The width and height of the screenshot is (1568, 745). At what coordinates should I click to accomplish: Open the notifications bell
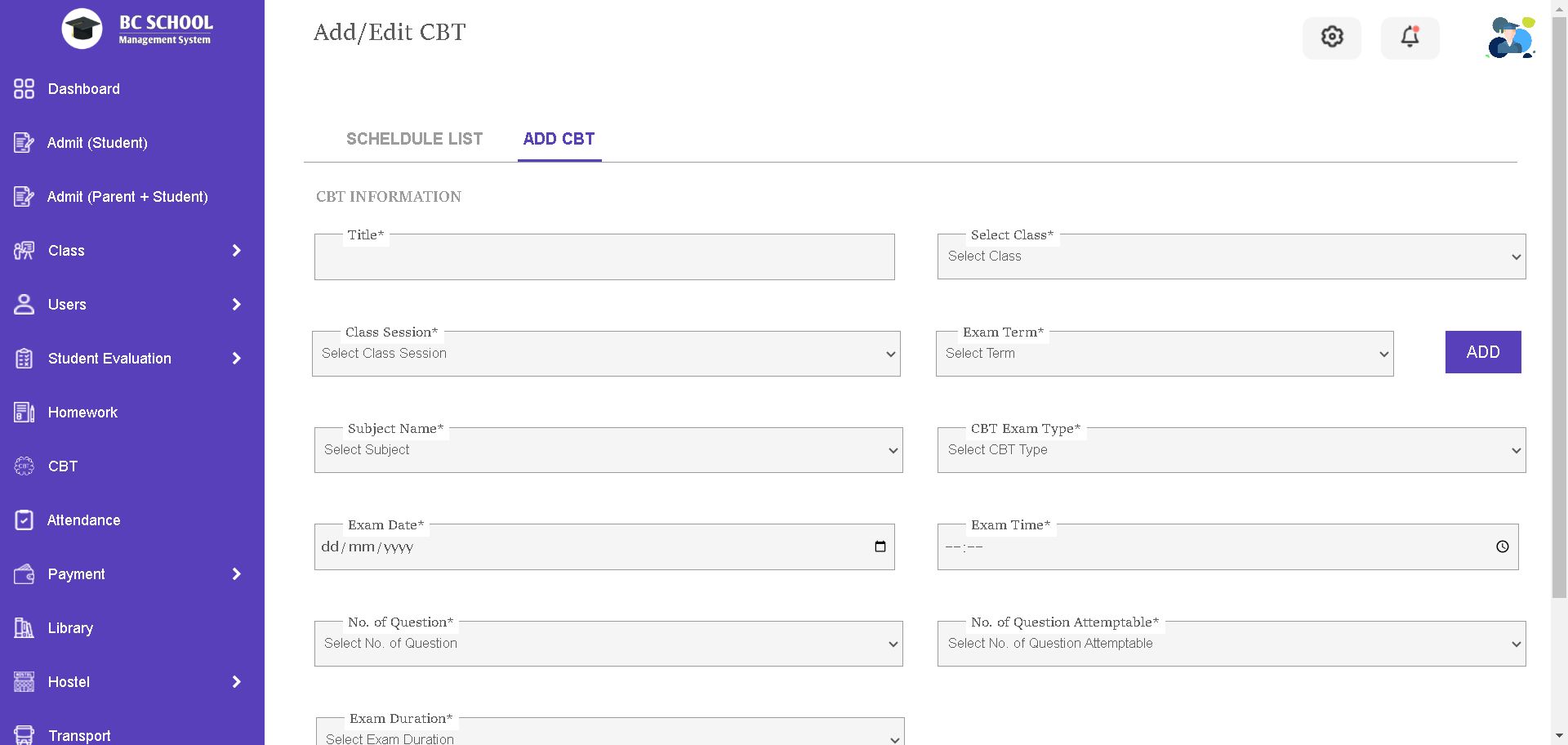coord(1410,38)
